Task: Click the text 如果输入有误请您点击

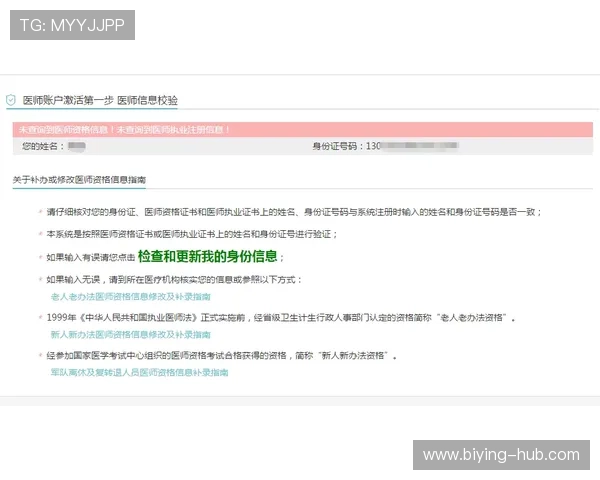Action: pos(91,258)
